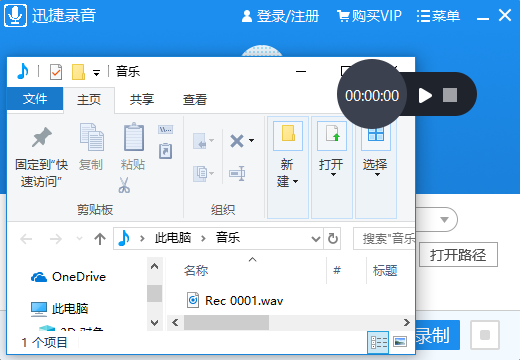
Task: Open recent locations dropdown arrow
Action: click(79, 239)
